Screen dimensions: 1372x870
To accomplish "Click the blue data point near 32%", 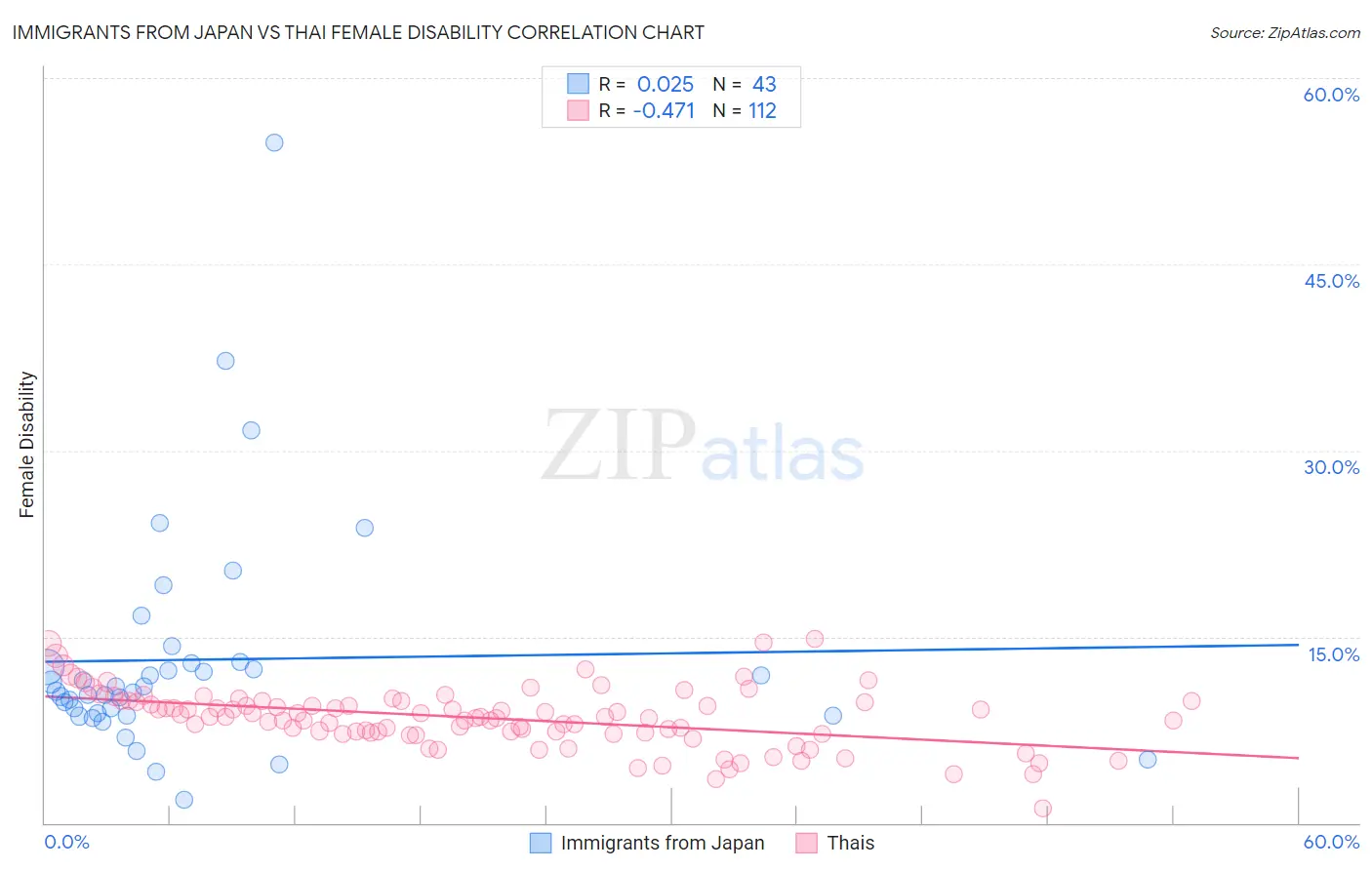I will [251, 430].
